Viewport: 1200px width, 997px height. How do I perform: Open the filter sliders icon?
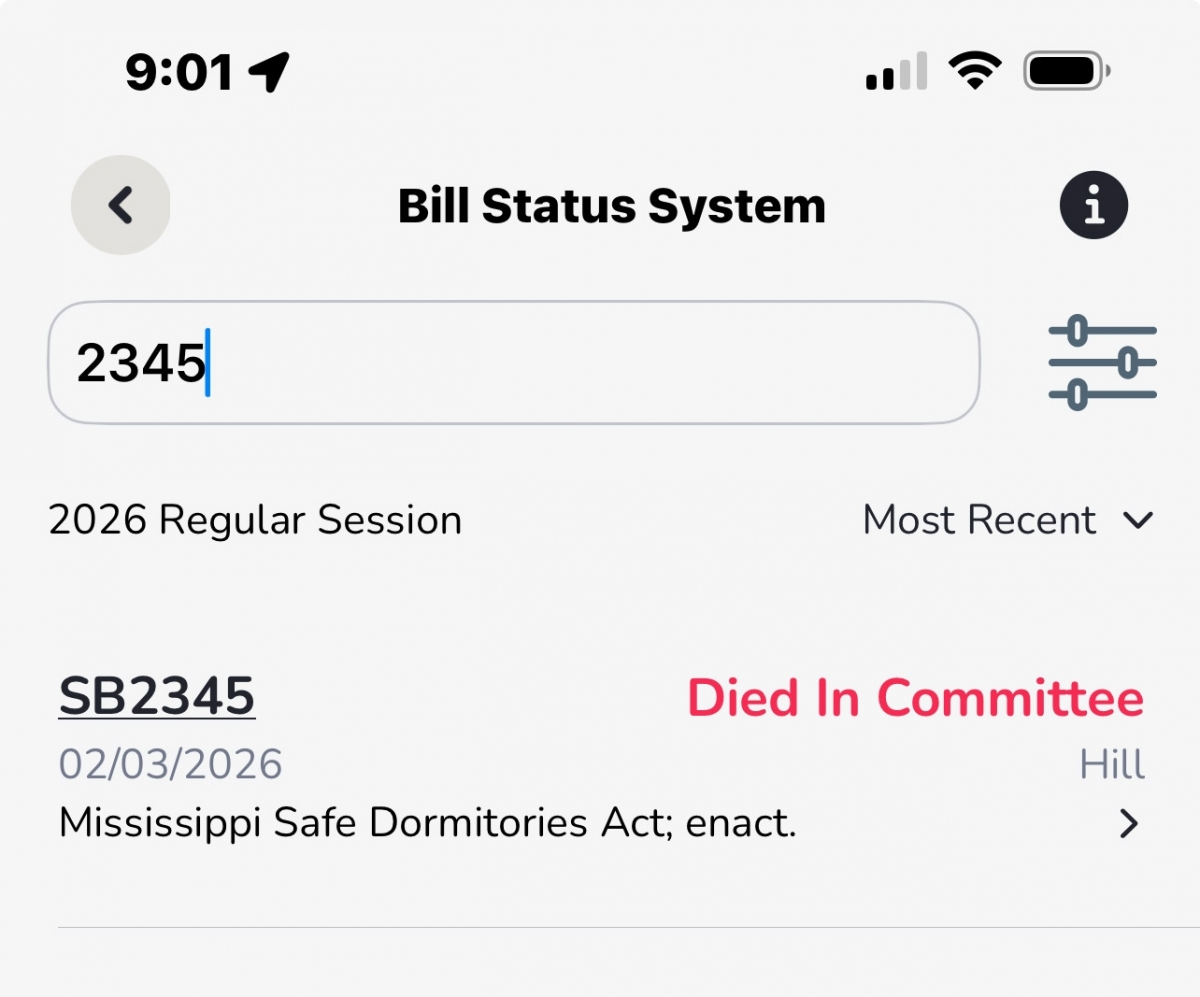[1102, 363]
